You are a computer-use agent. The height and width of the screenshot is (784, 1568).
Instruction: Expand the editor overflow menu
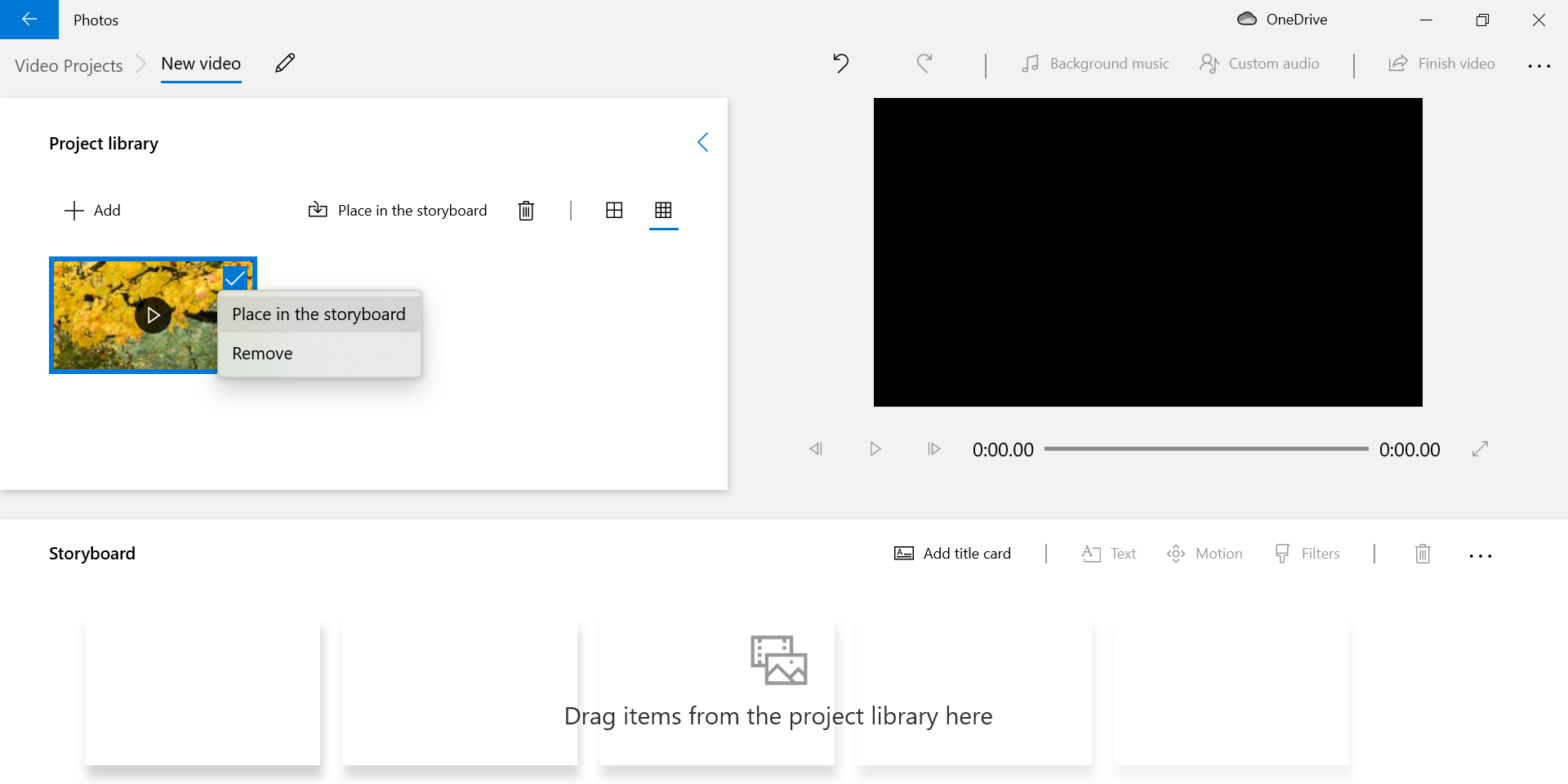1539,65
